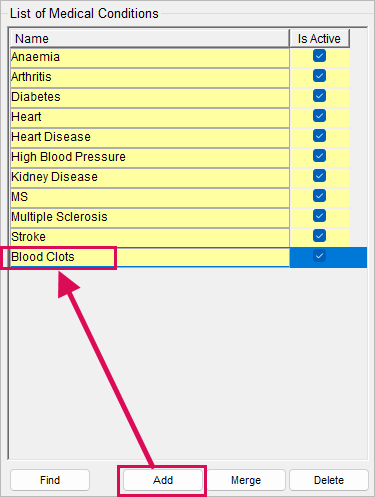Toggle the Arthritis active checkbox

(319, 76)
